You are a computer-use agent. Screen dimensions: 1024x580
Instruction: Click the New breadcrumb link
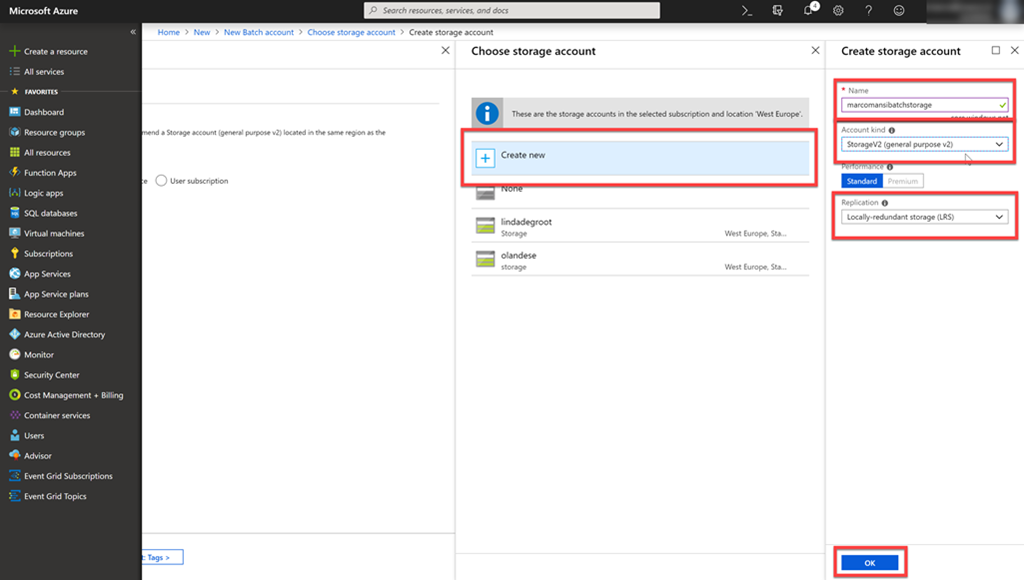(x=202, y=32)
